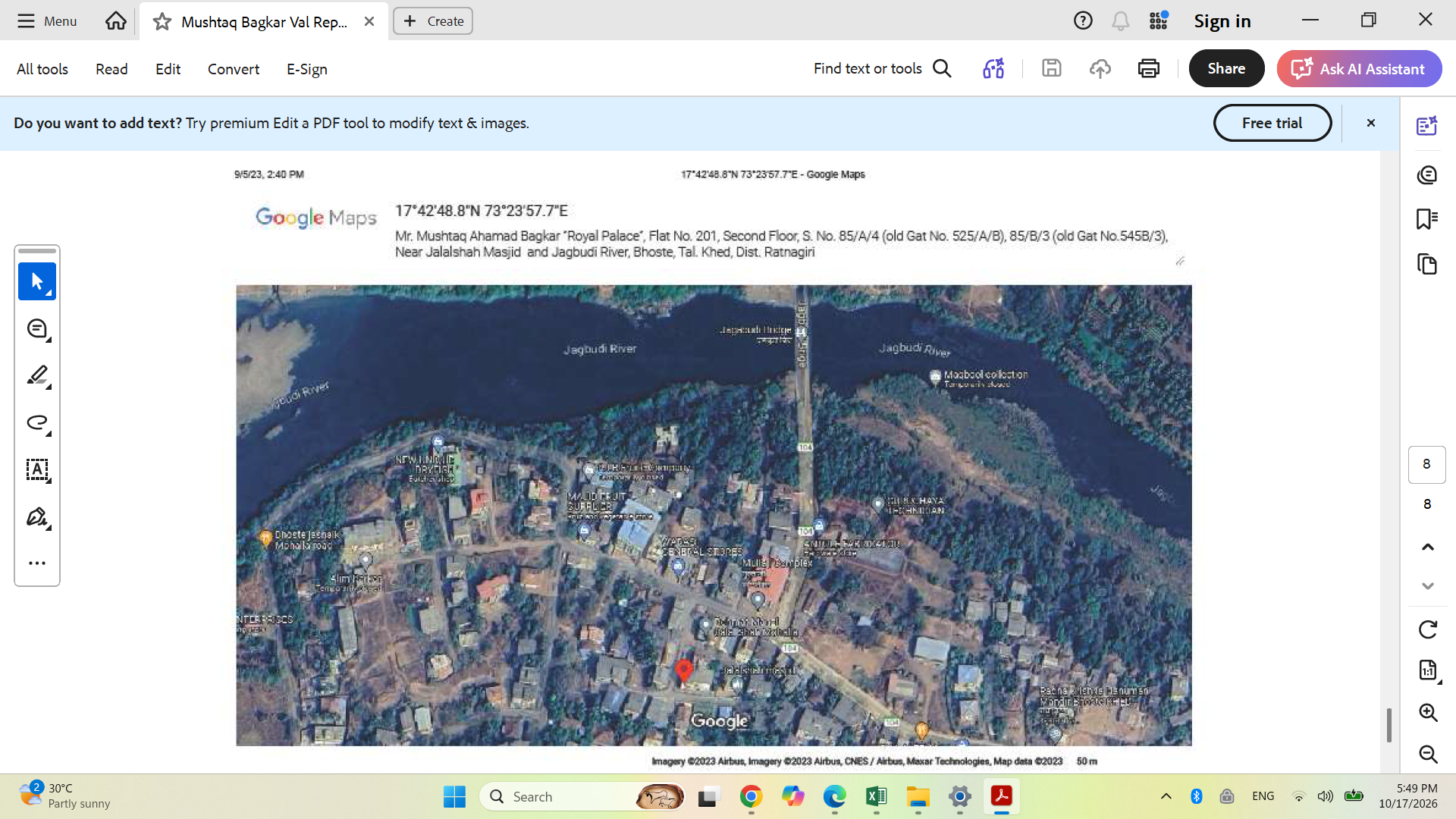Switch to Read mode
1456x819 pixels.
click(111, 69)
